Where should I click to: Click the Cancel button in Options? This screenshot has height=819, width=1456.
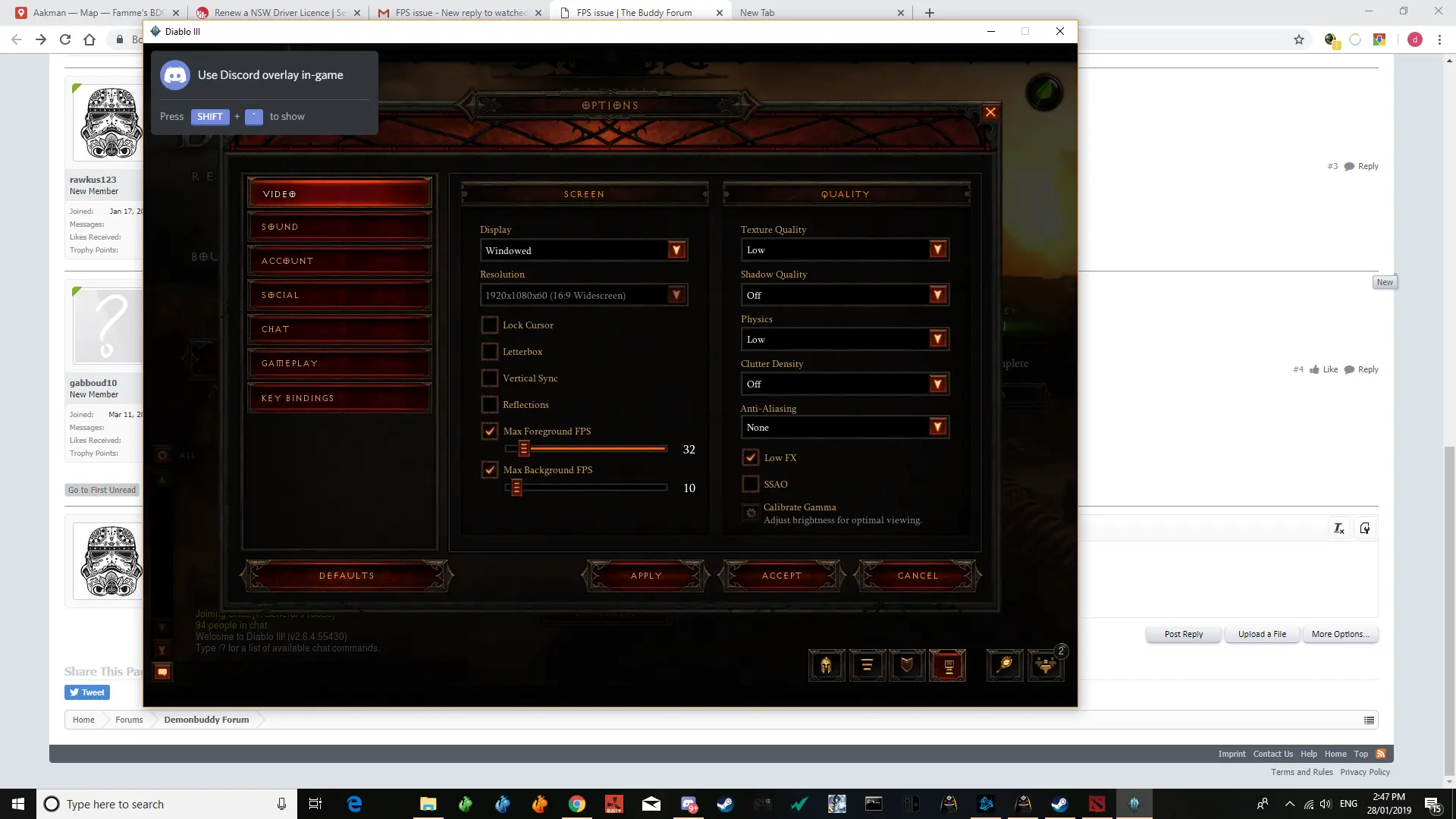[918, 576]
